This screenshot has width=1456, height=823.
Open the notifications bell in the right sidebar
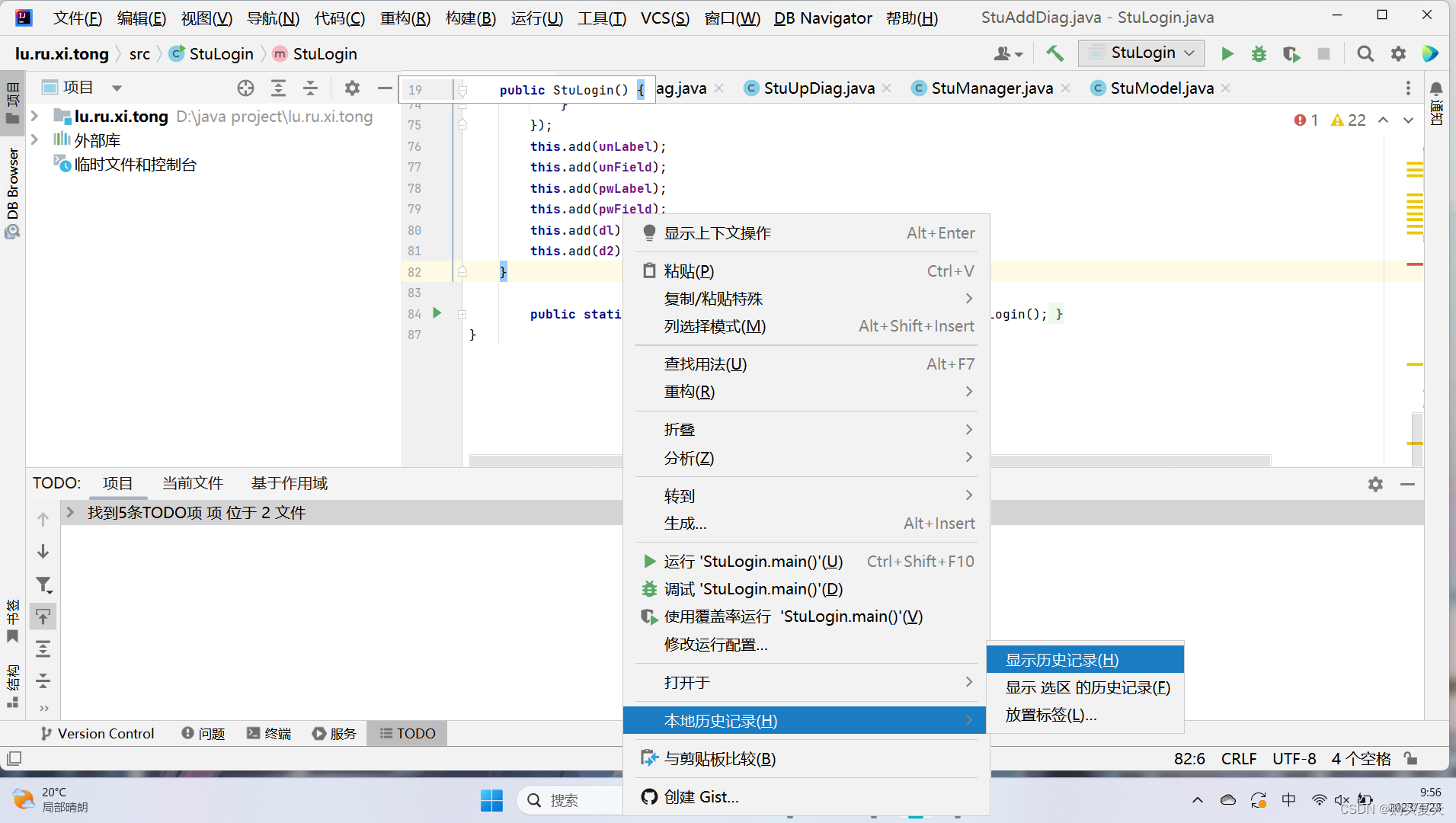tap(1436, 89)
